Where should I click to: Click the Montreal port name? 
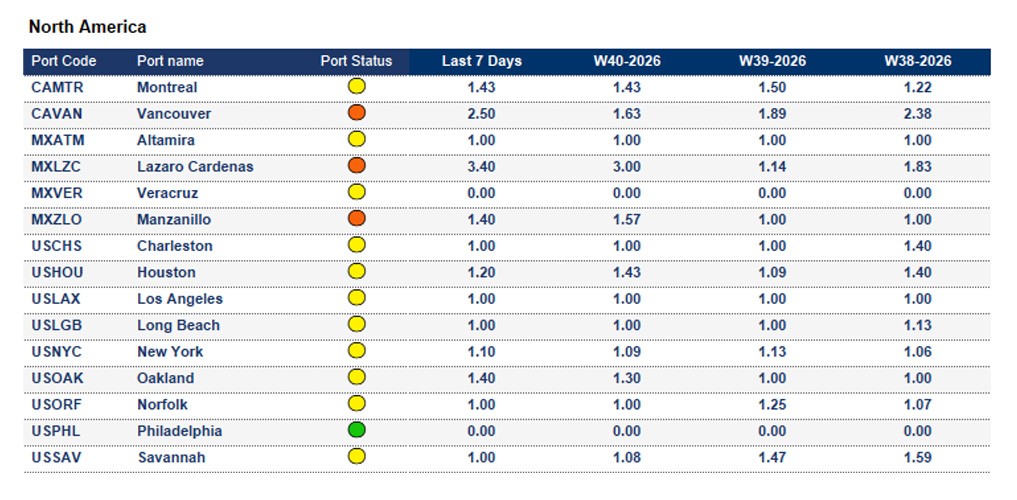(167, 87)
